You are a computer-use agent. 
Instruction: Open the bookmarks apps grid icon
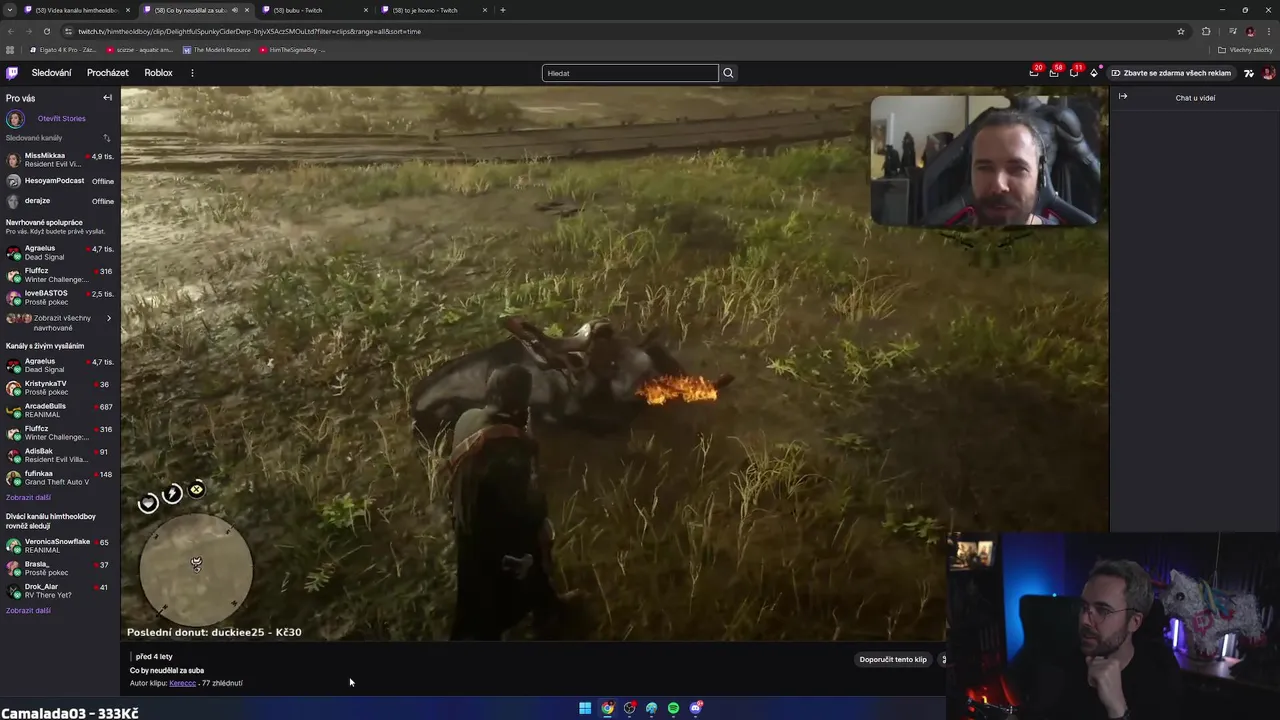(x=10, y=50)
